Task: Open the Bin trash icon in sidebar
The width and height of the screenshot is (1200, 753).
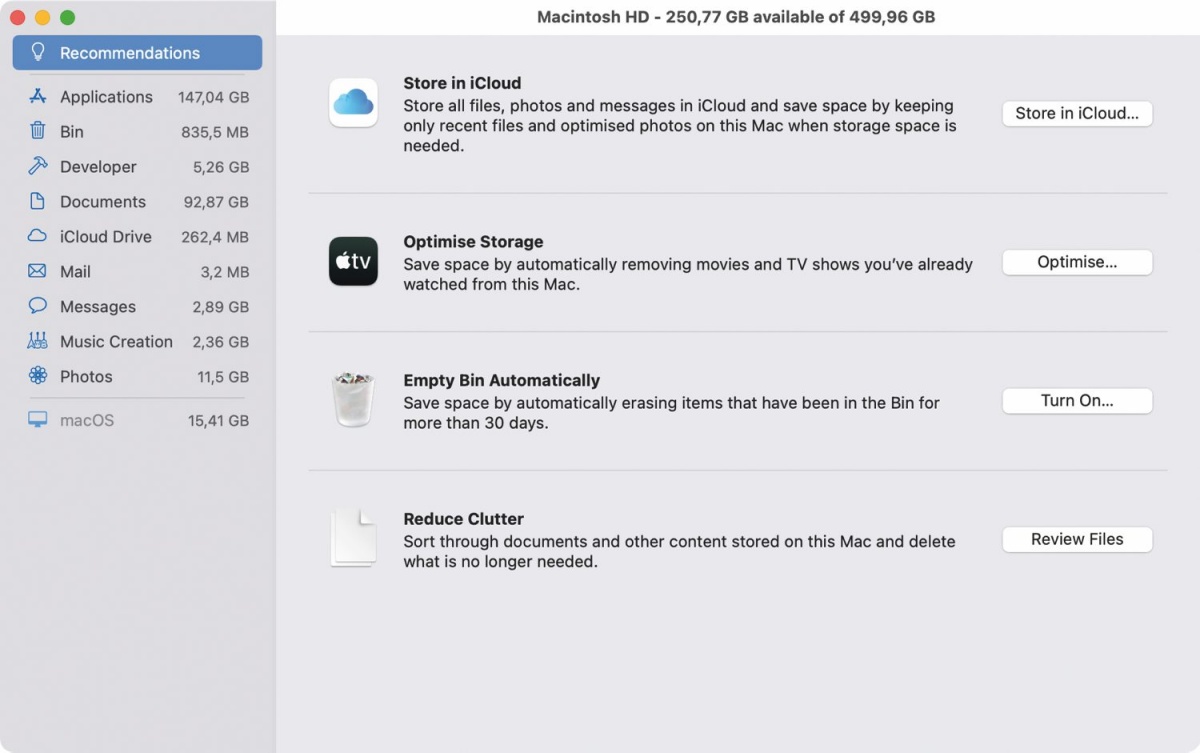Action: (38, 131)
